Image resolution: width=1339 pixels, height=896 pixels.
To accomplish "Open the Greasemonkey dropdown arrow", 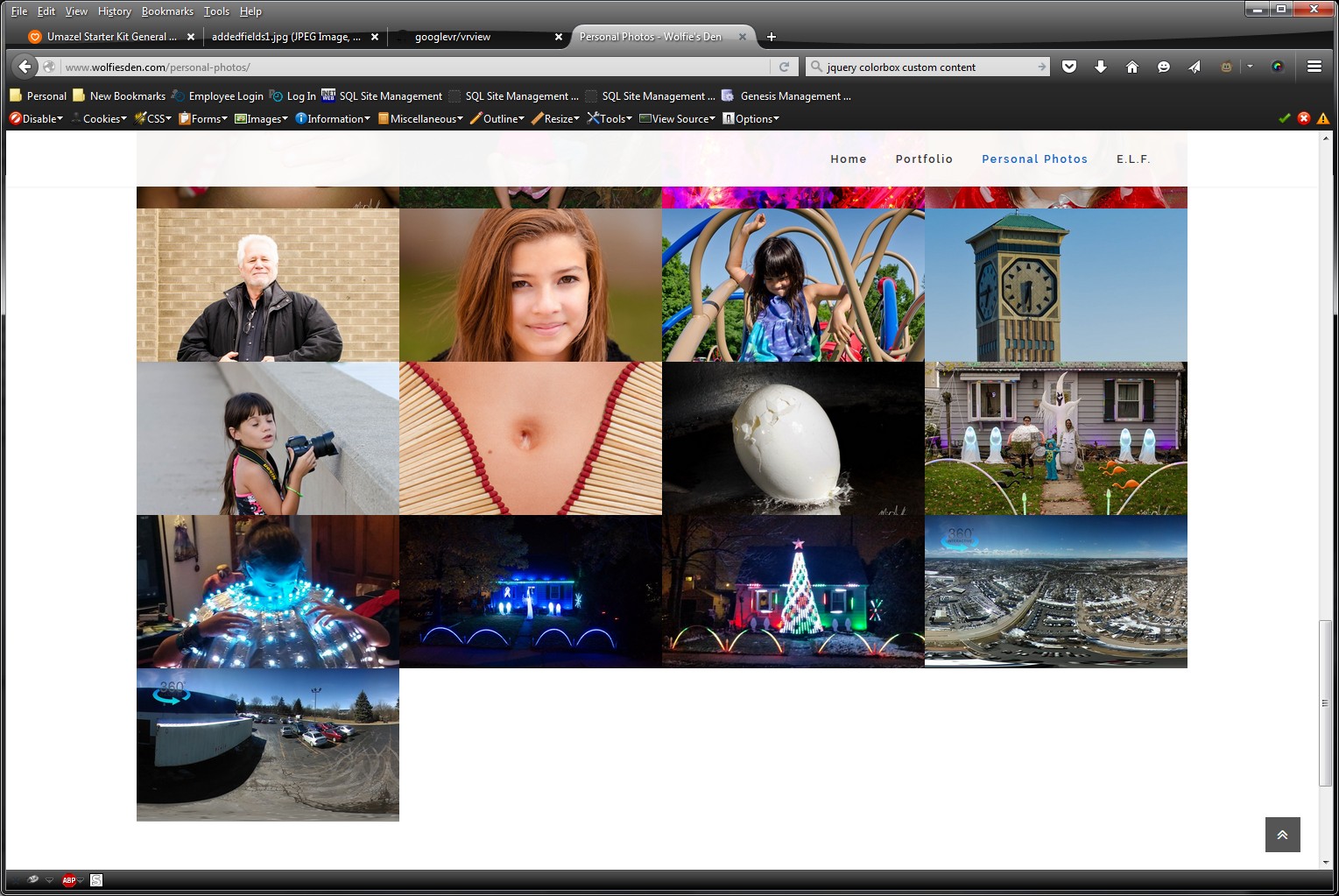I will pos(1250,67).
